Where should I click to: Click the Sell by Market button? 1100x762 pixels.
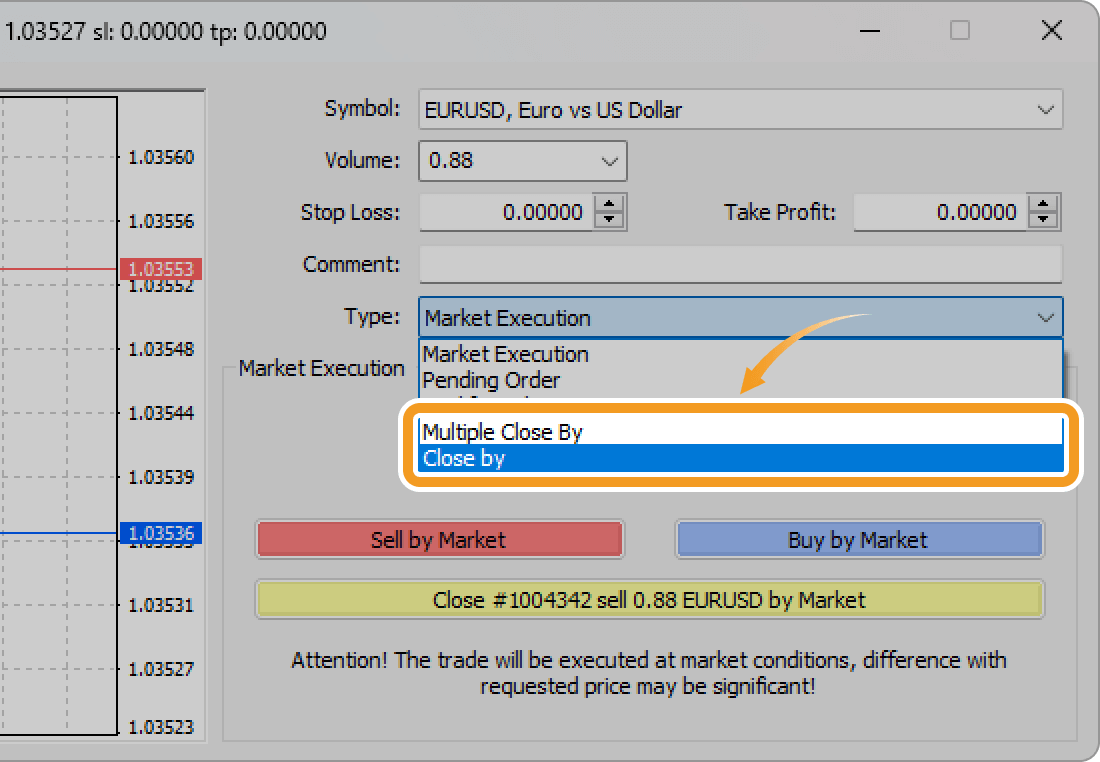(x=439, y=540)
